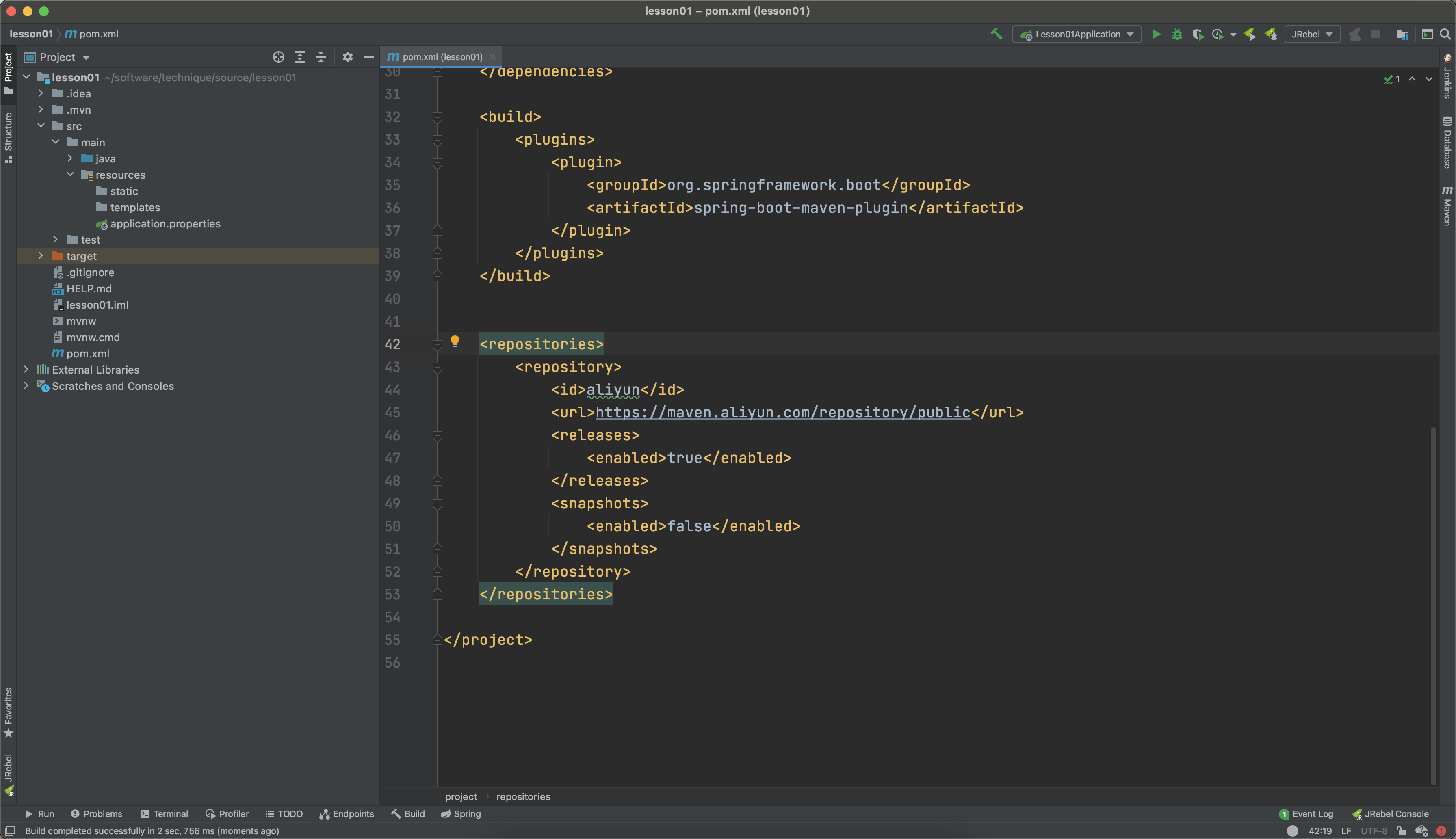Click the 42:19 cursor position in status bar
Viewport: 1456px width, 839px height.
coord(1320,831)
